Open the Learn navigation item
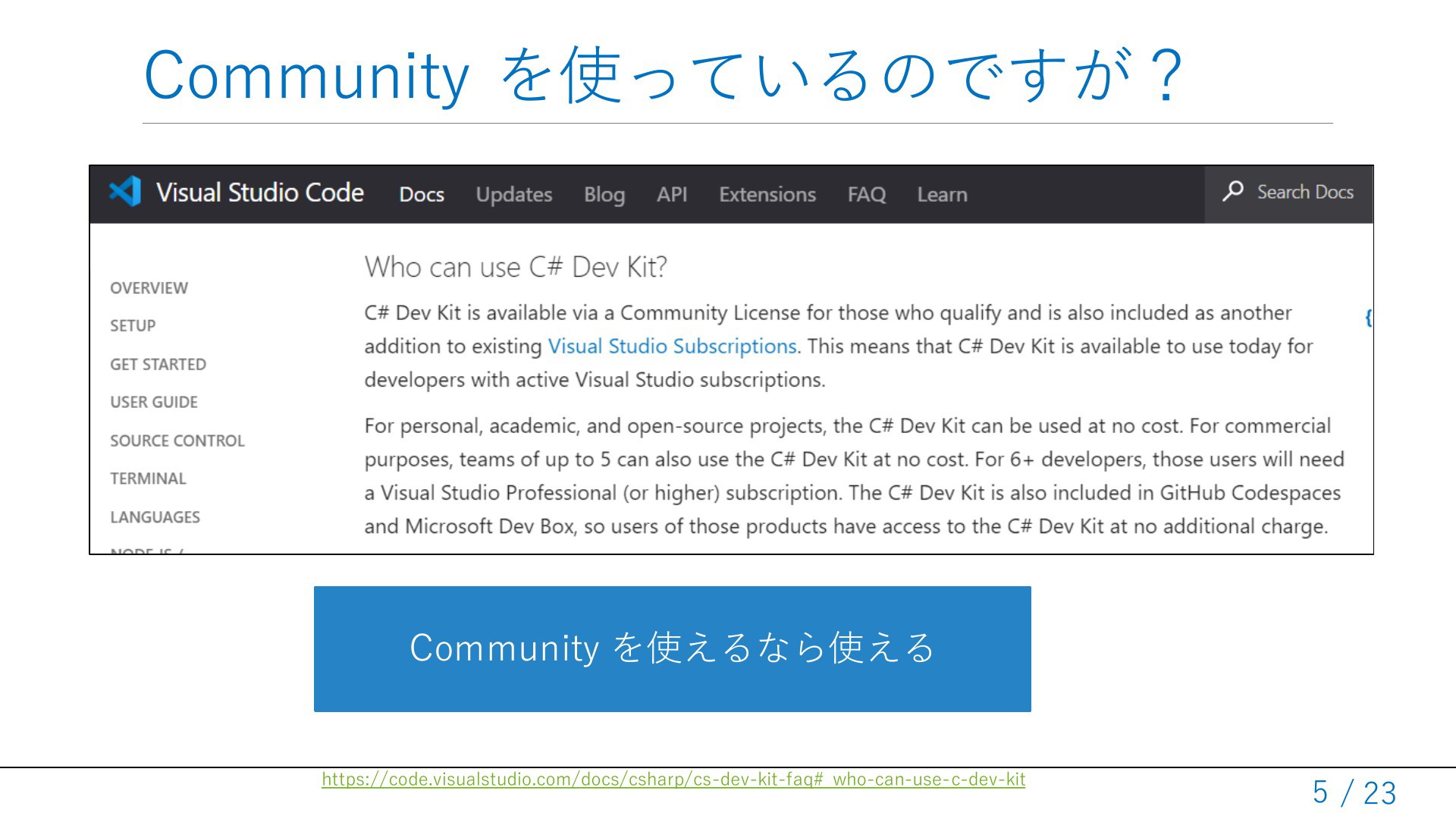Image resolution: width=1456 pixels, height=819 pixels. coord(943,194)
